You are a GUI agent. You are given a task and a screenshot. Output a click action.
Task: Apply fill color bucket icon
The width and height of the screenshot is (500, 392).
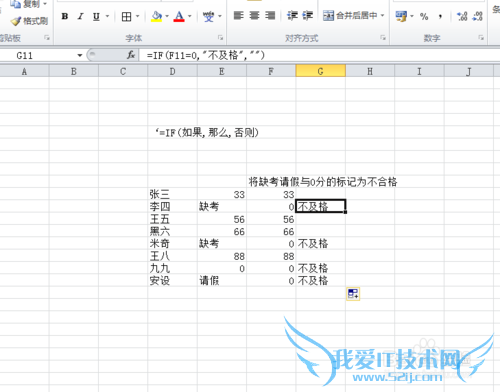156,16
